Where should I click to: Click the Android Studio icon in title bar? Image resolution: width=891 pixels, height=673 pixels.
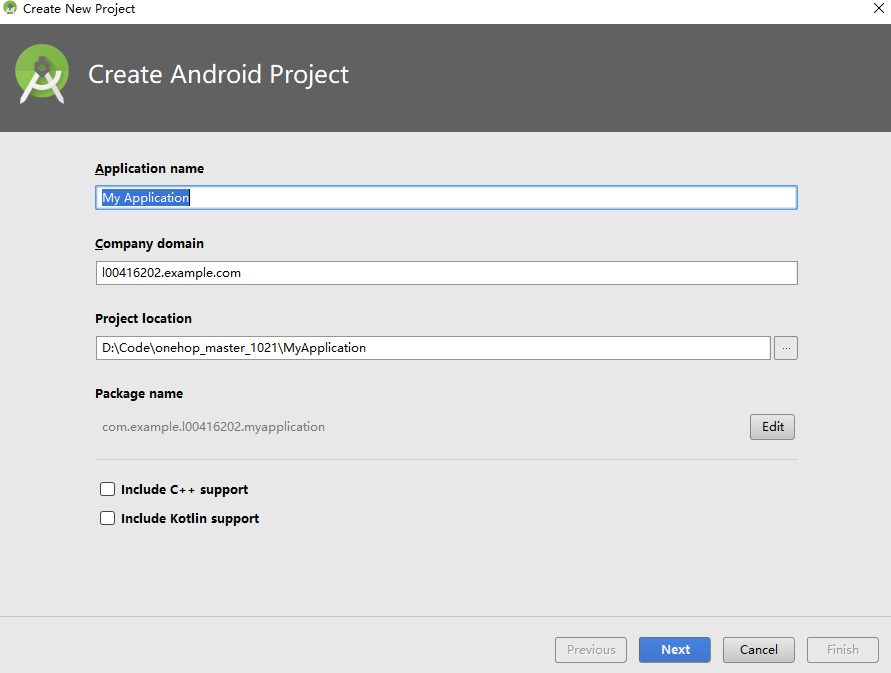[x=10, y=9]
